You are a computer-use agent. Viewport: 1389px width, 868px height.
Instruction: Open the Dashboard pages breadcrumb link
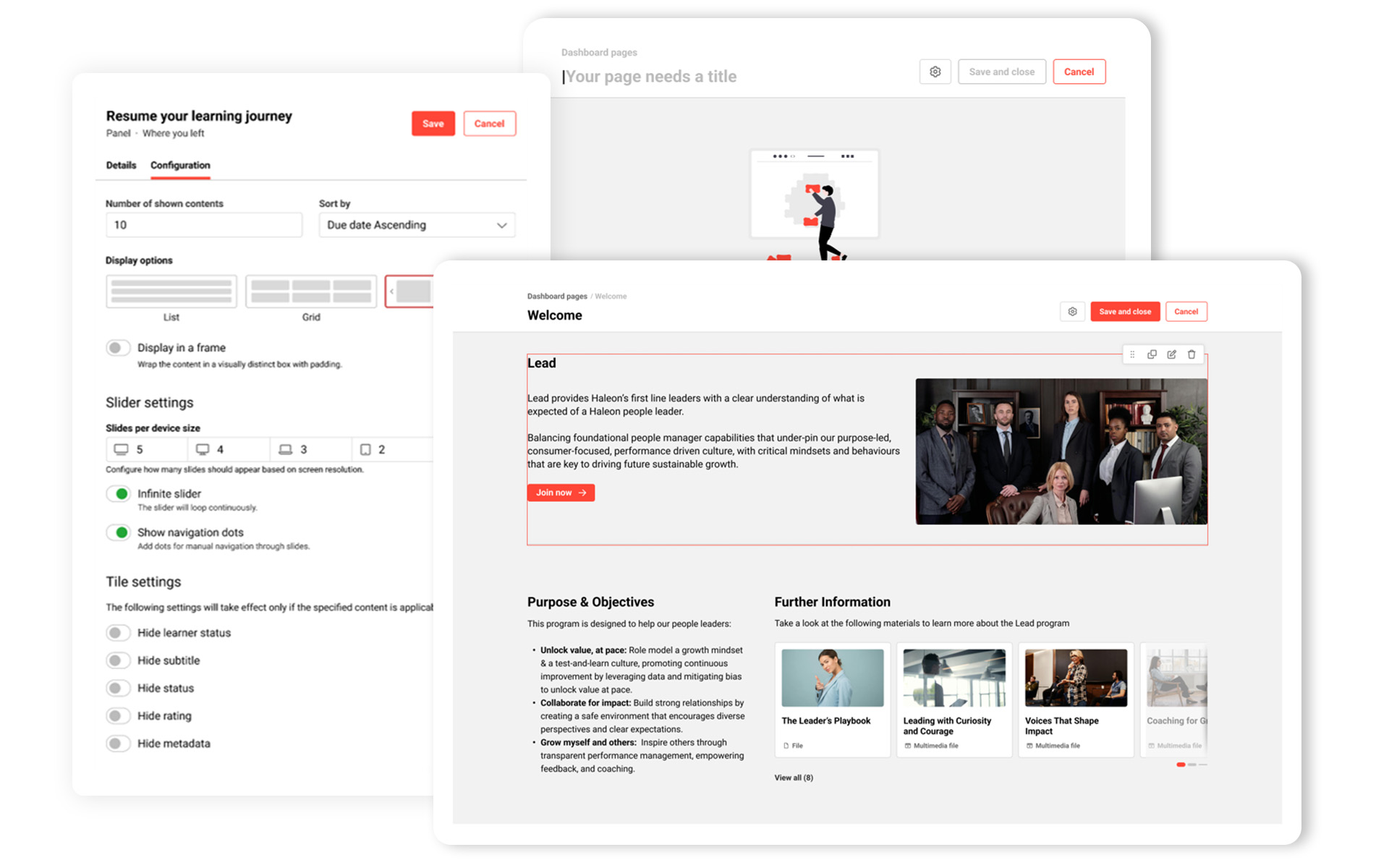(x=557, y=296)
